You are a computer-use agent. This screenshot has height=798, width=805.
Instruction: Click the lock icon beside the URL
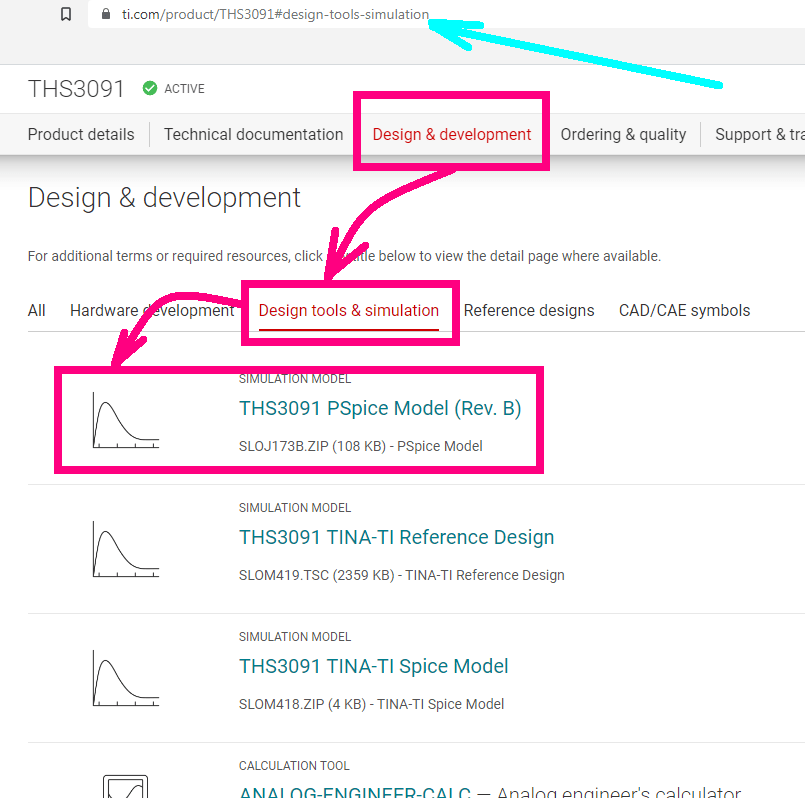[106, 14]
